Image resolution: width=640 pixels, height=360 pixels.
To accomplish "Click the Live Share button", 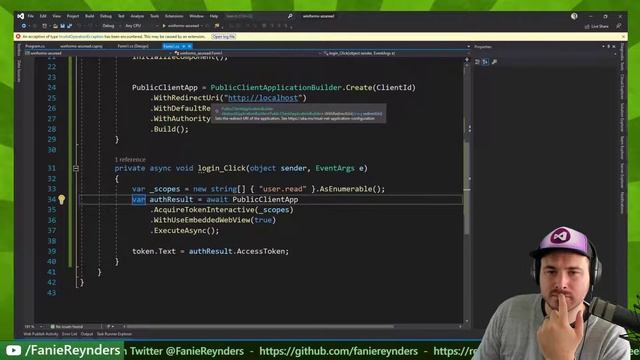I will pyautogui.click(x=597, y=26).
